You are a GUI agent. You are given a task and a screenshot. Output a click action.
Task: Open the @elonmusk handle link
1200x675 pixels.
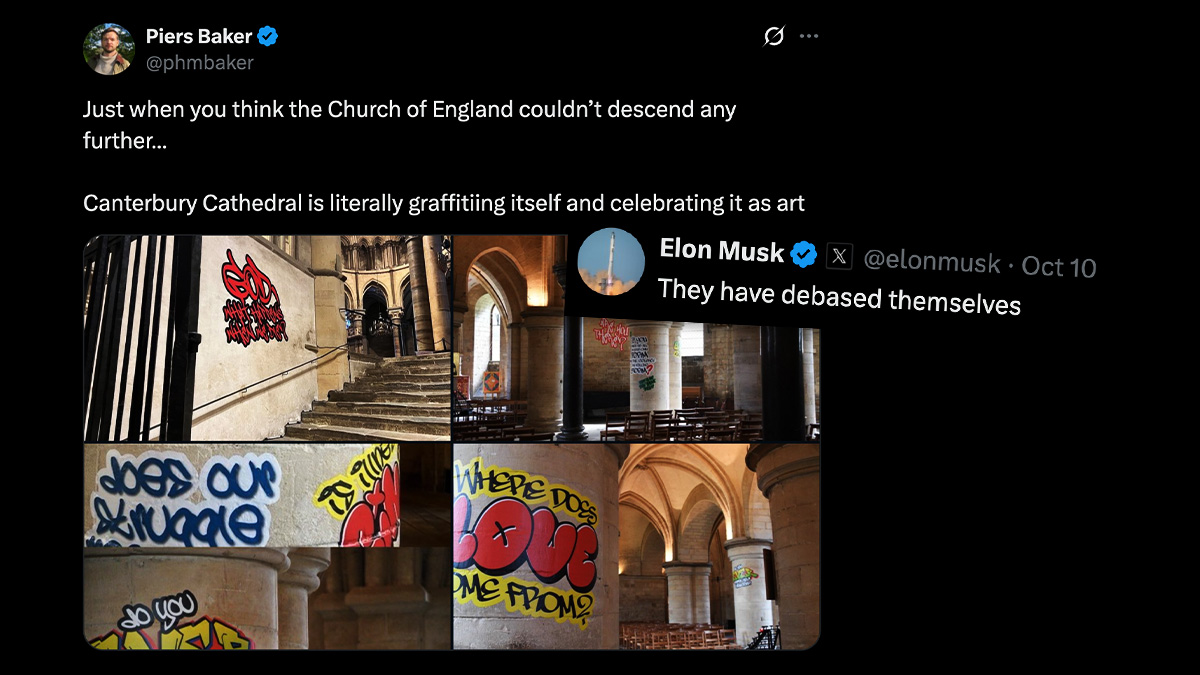[x=931, y=262]
